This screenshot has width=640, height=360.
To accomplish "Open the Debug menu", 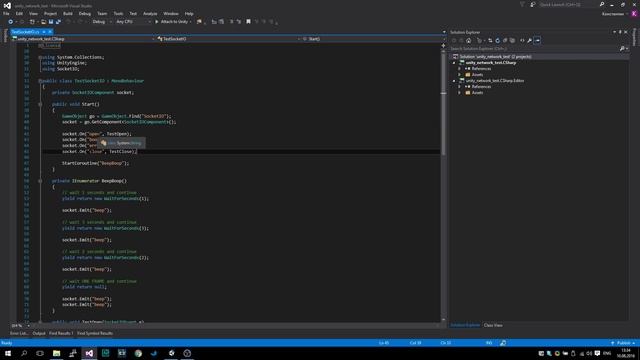I will tap(85, 13).
